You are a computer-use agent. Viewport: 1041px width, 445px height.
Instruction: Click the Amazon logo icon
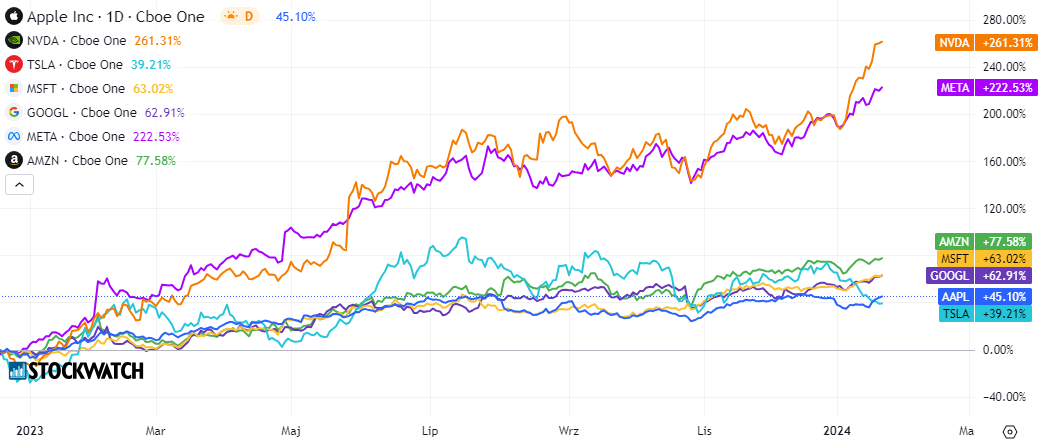point(14,160)
